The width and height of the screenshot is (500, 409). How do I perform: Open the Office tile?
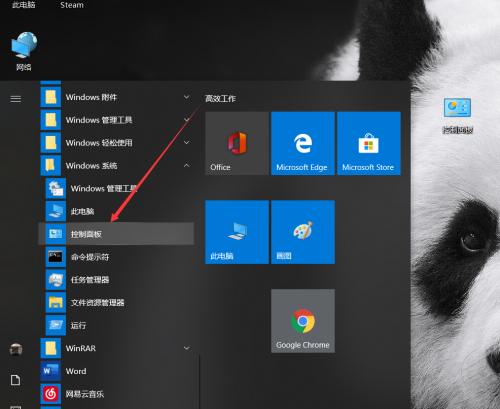point(237,143)
